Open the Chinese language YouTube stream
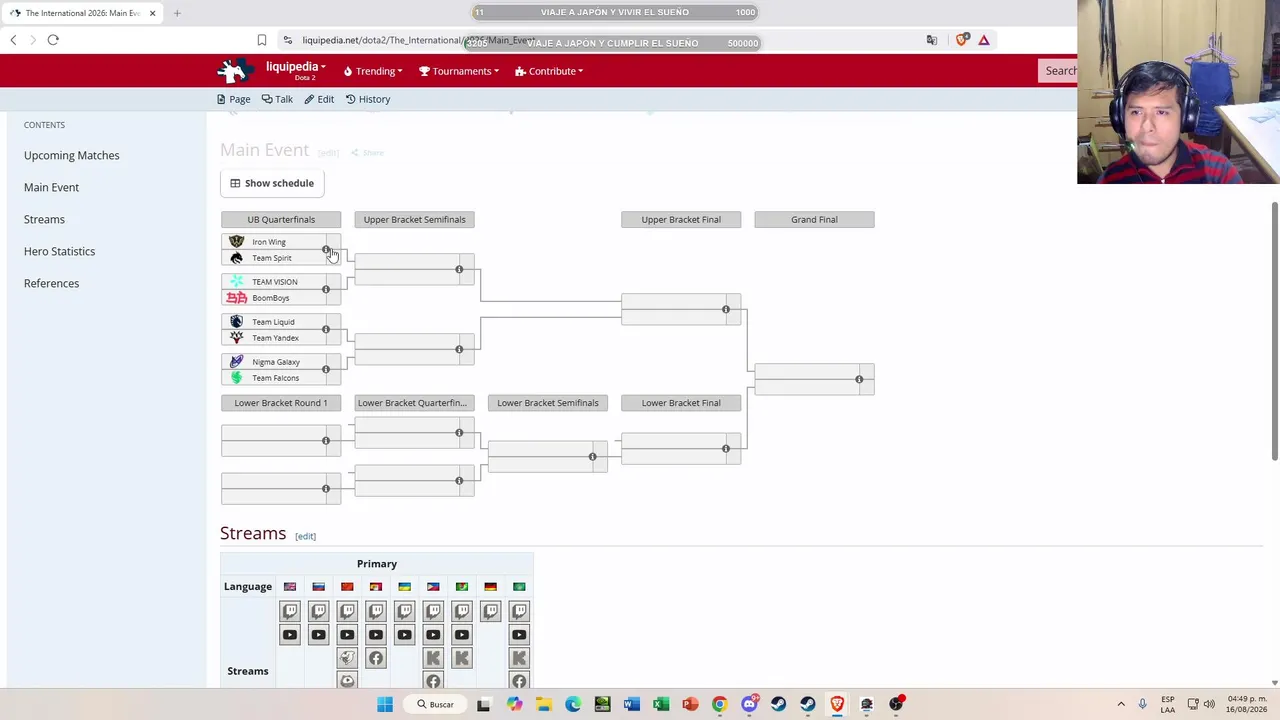Screen dimensions: 1280x720 [347, 635]
